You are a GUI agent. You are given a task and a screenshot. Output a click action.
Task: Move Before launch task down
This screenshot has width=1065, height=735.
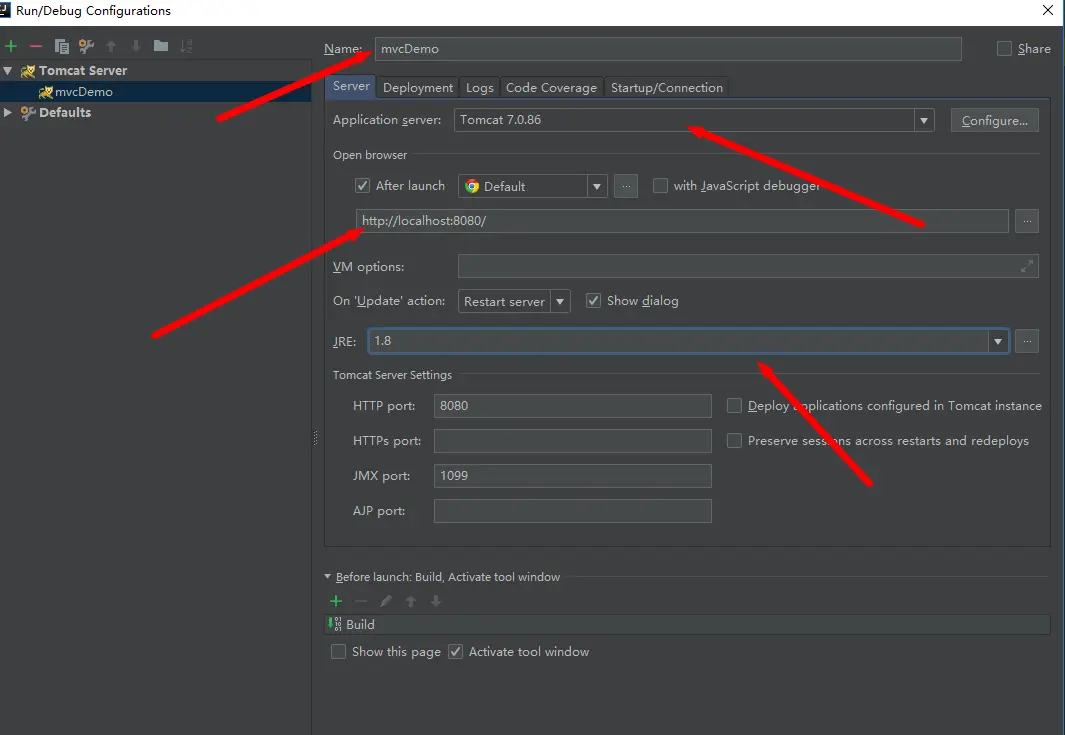[435, 601]
